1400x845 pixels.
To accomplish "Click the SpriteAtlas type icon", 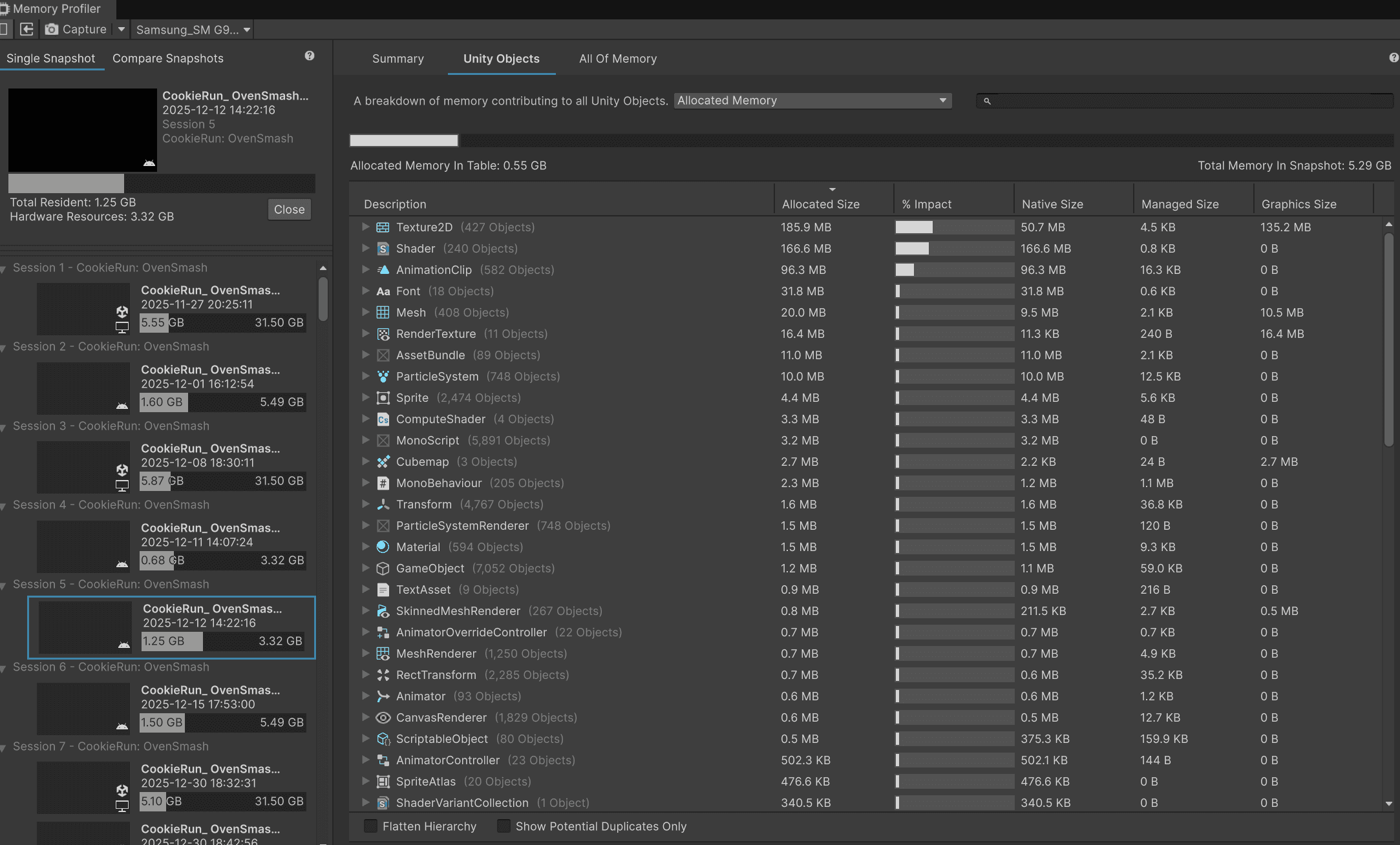I will pyautogui.click(x=383, y=782).
